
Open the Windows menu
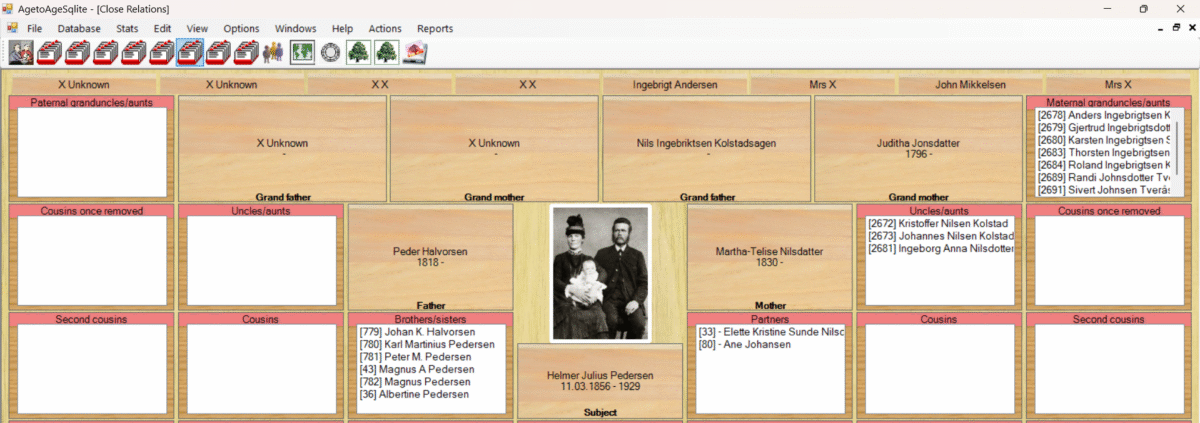pyautogui.click(x=295, y=29)
